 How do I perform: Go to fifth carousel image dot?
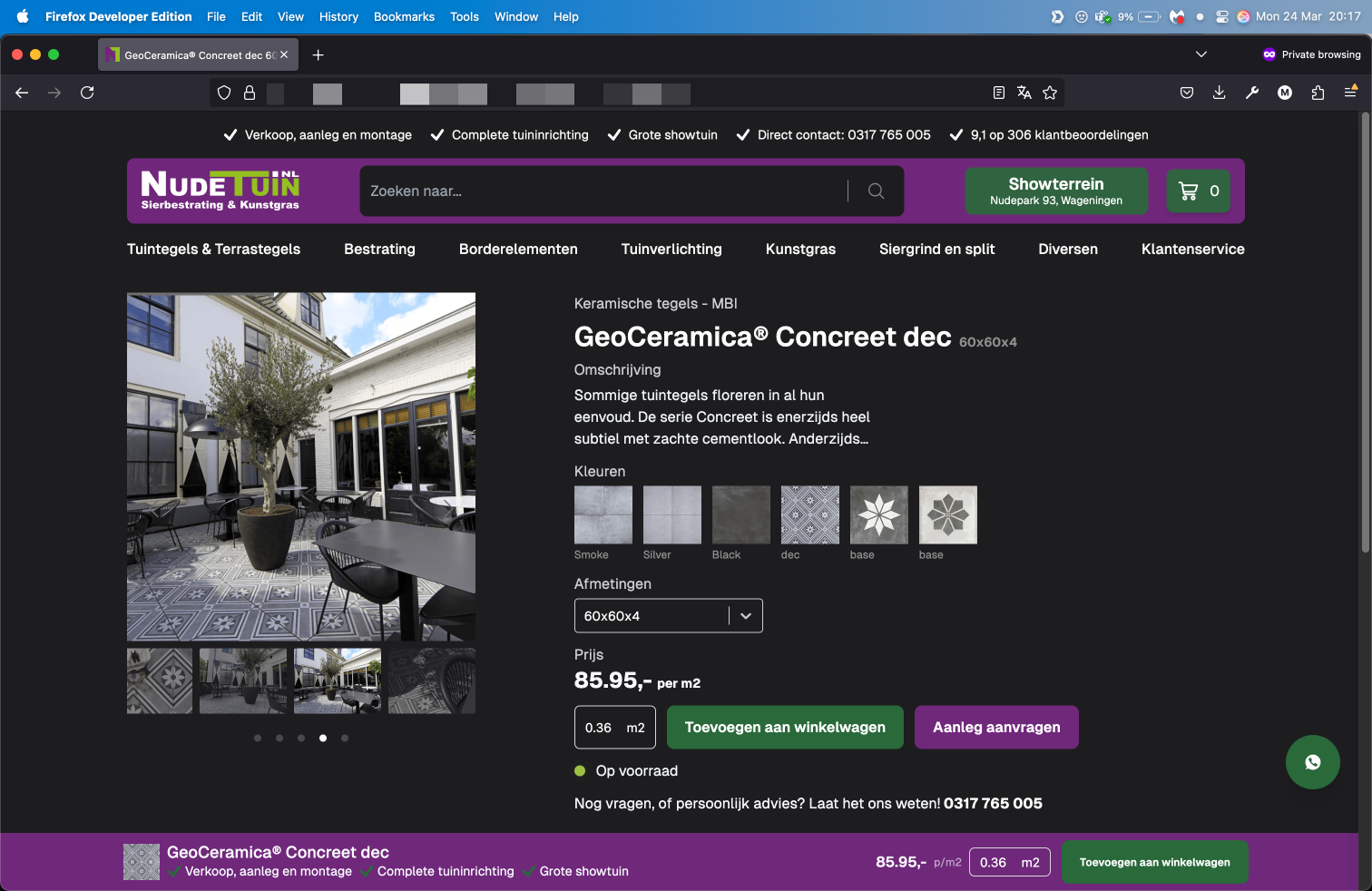[x=345, y=739]
